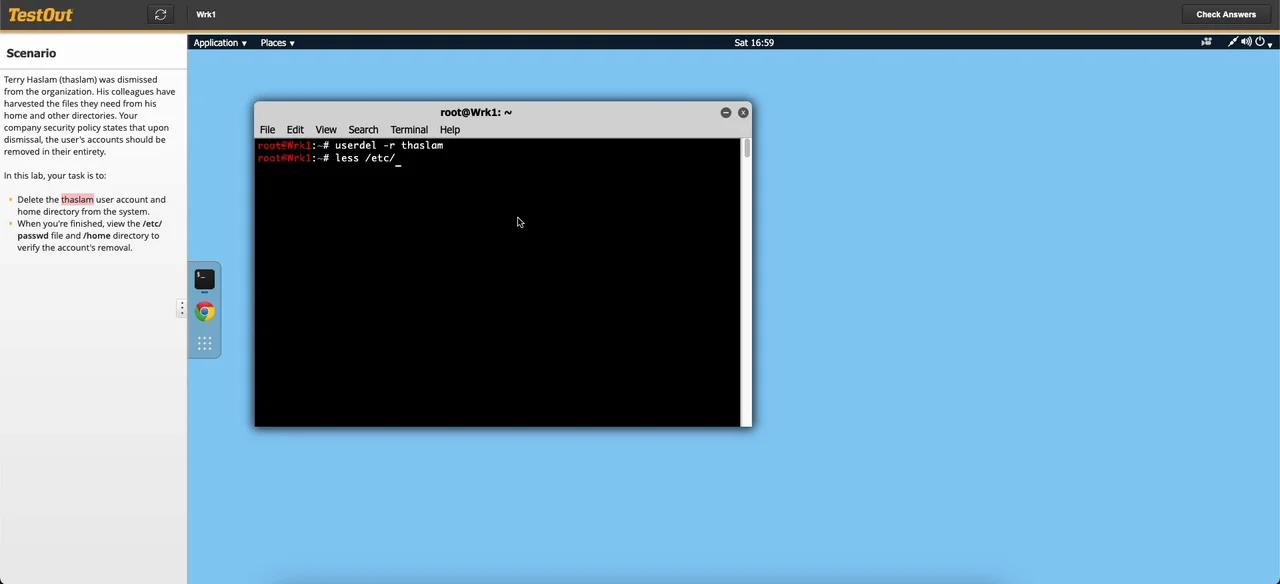Minimize the root@Wrk1 terminal window
The width and height of the screenshot is (1280, 584).
coord(726,112)
